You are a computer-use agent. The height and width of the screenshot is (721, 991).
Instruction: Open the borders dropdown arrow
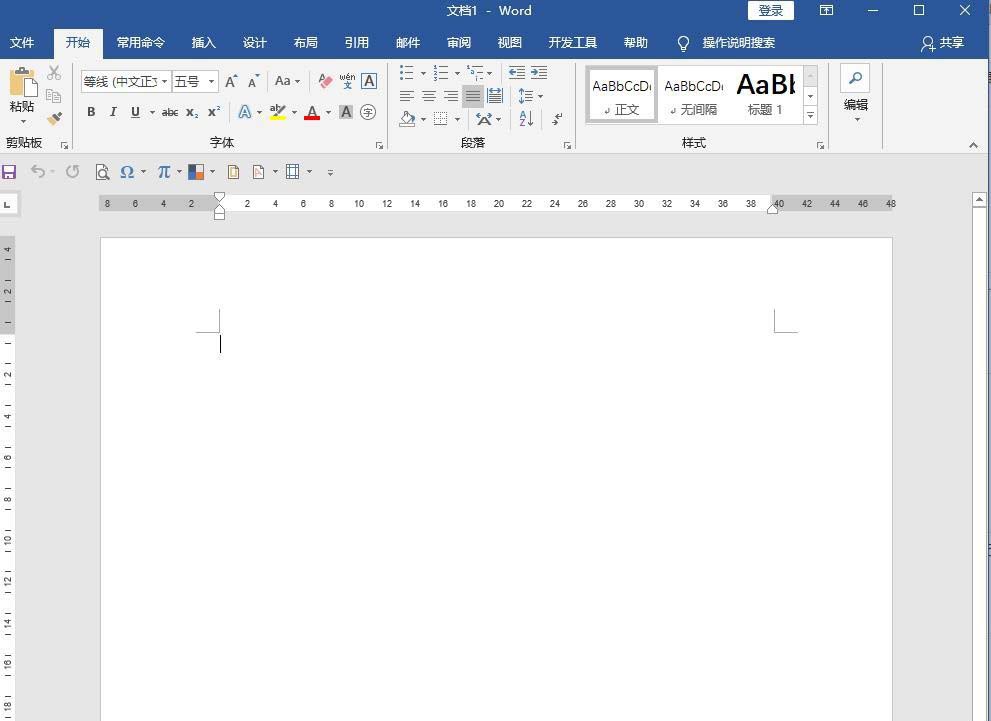[x=458, y=119]
